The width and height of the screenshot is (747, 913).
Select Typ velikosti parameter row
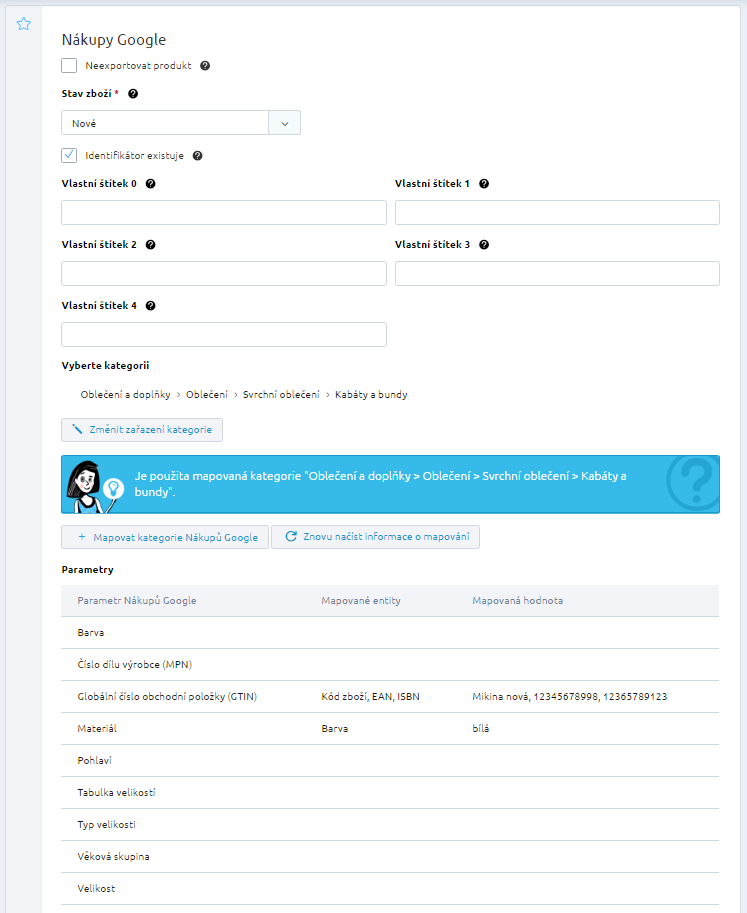(x=390, y=825)
